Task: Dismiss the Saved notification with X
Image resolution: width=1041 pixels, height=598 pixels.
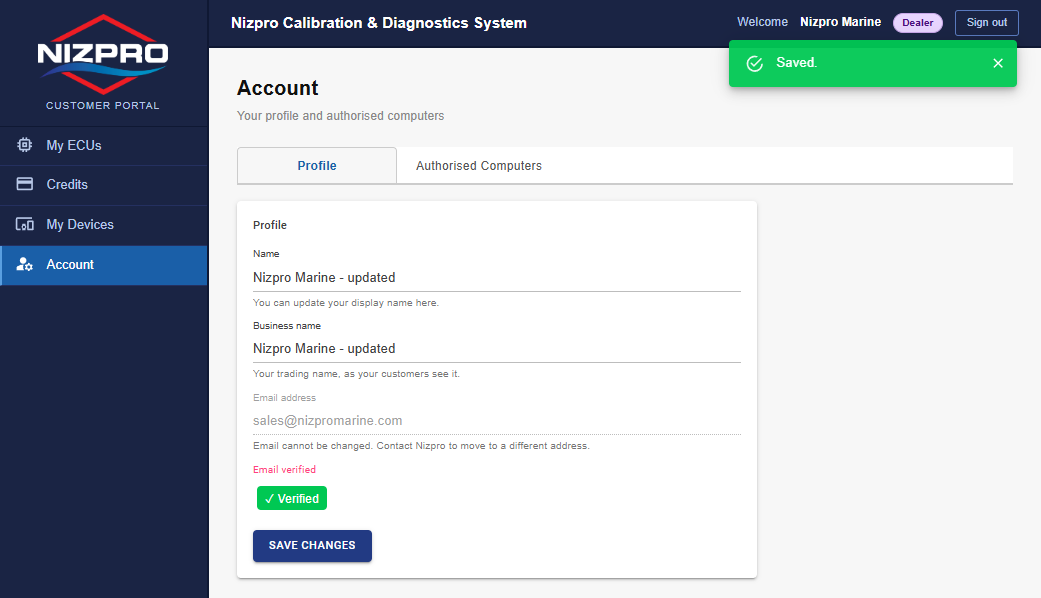Action: tap(998, 63)
